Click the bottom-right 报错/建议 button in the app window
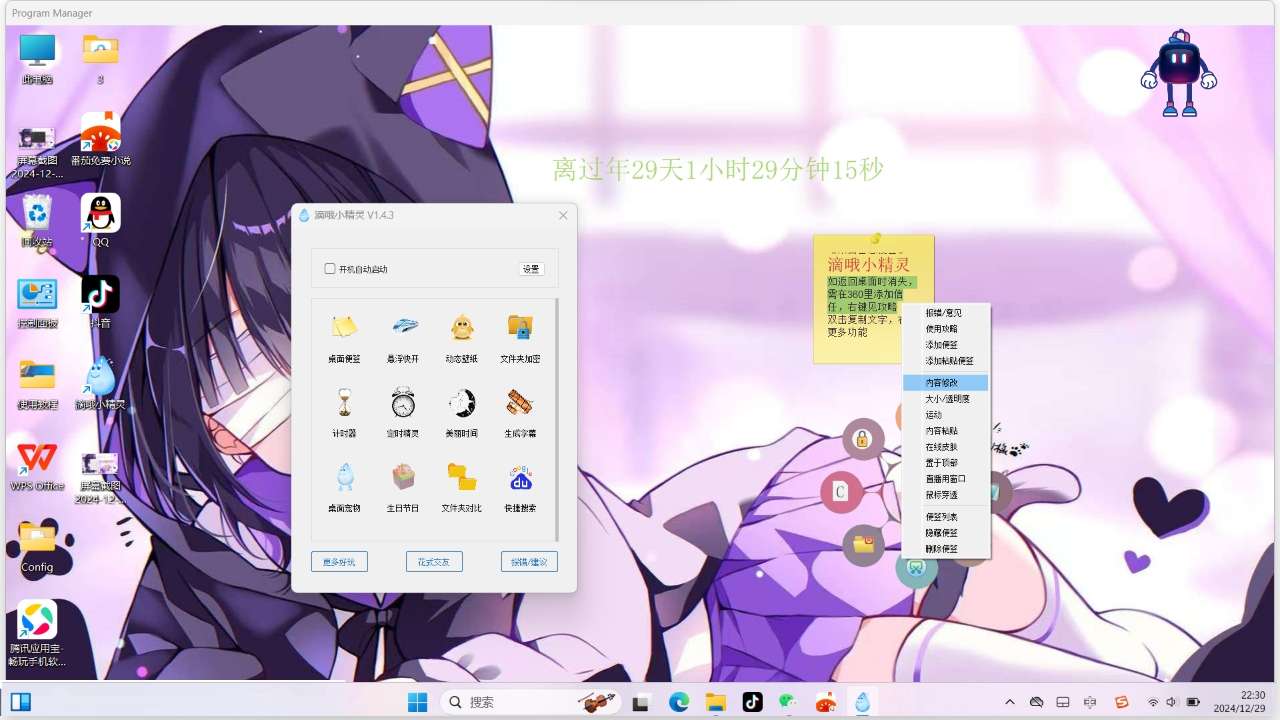Screen dimensions: 1280x720 [x=529, y=562]
